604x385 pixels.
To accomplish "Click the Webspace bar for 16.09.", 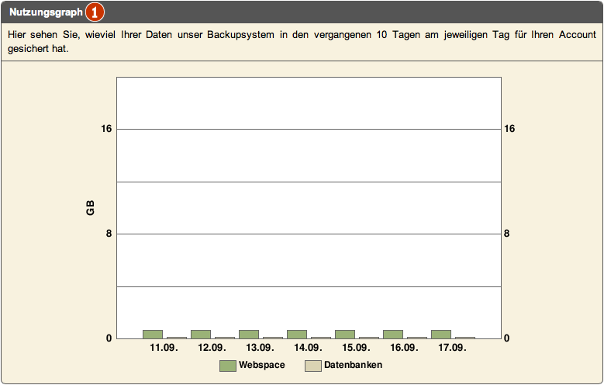I will [393, 334].
